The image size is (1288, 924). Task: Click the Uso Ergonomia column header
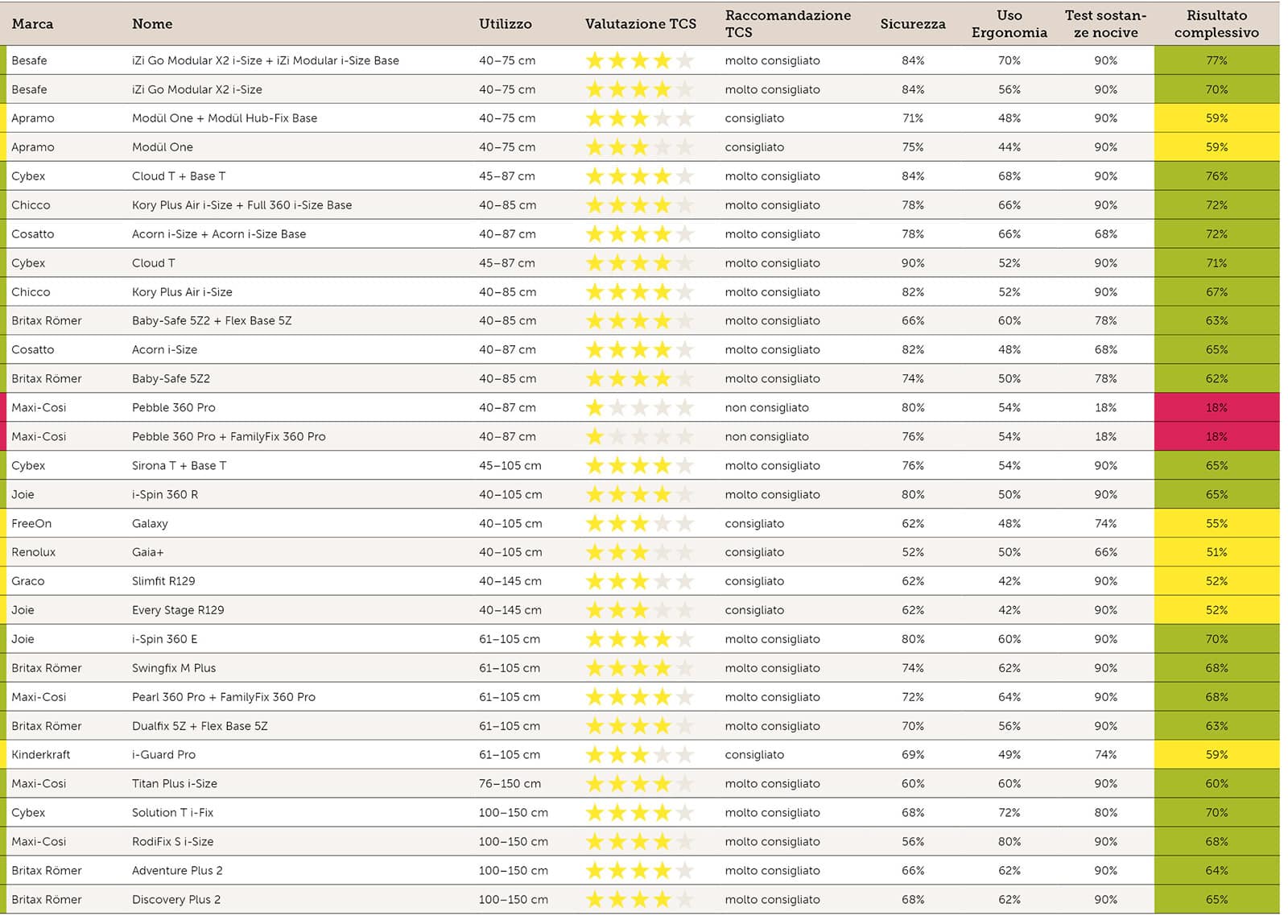pyautogui.click(x=1009, y=24)
